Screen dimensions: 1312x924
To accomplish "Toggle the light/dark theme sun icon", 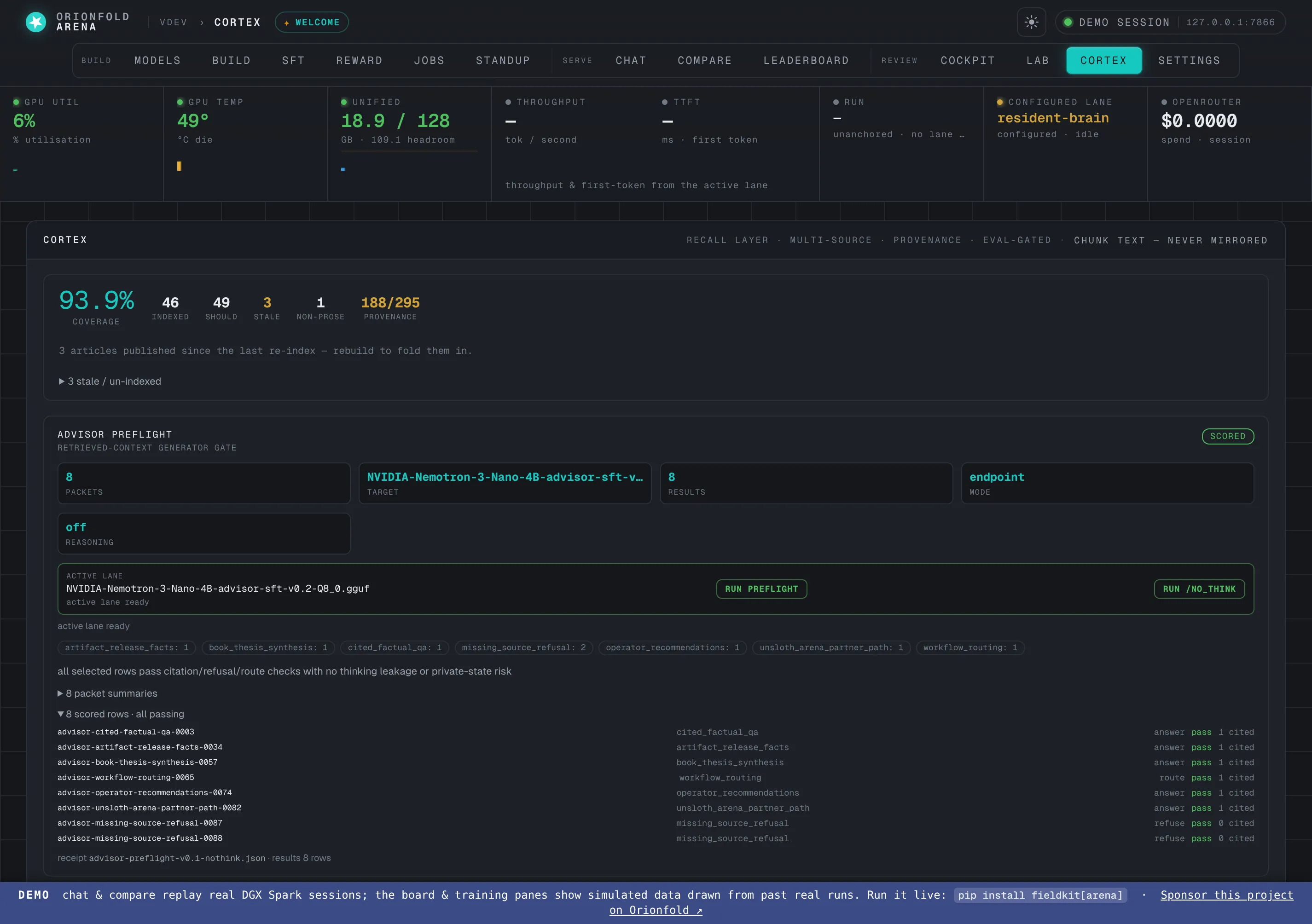I will coord(1031,22).
